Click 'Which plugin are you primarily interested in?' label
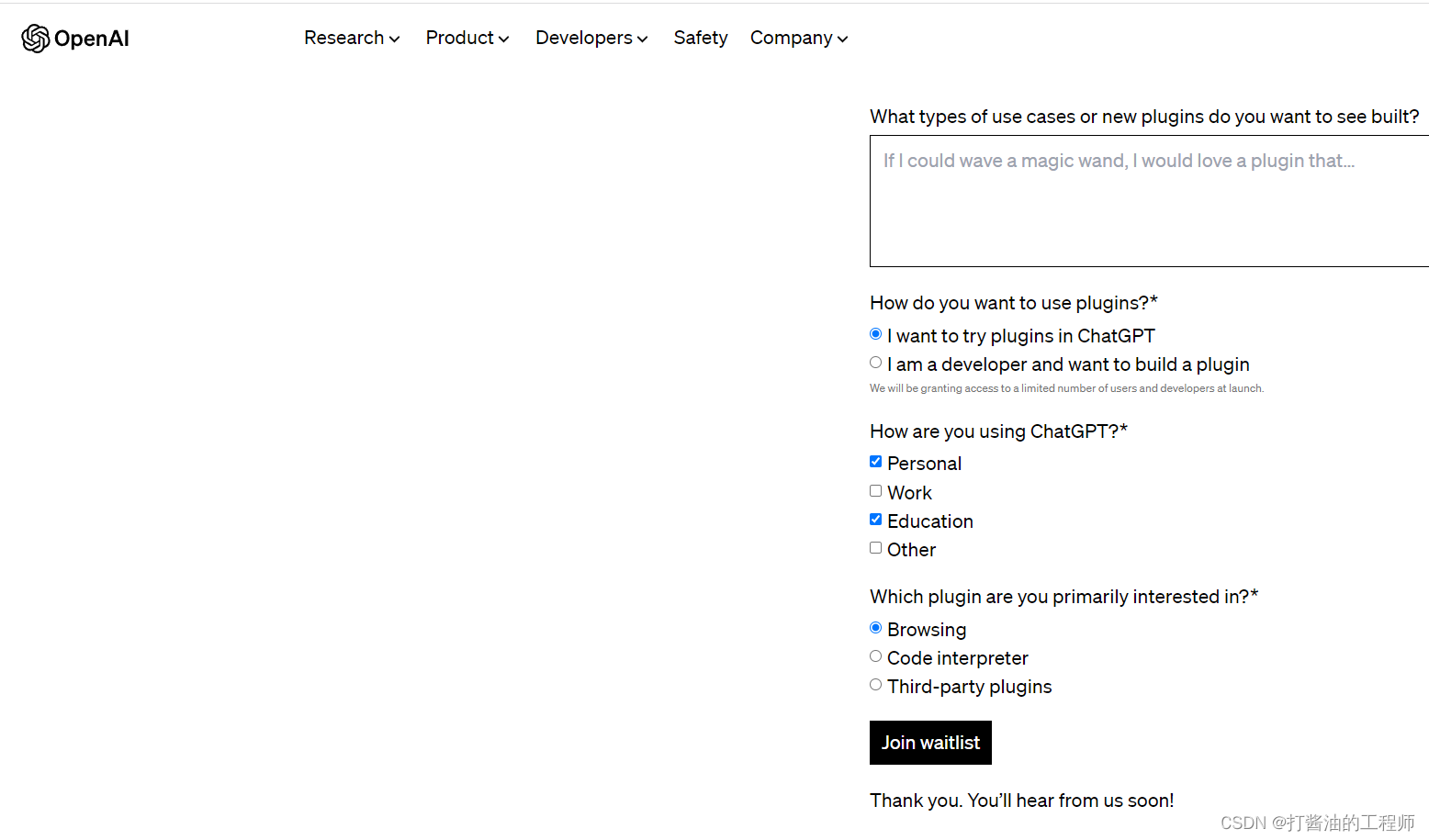The width and height of the screenshot is (1429, 840). tap(1063, 597)
